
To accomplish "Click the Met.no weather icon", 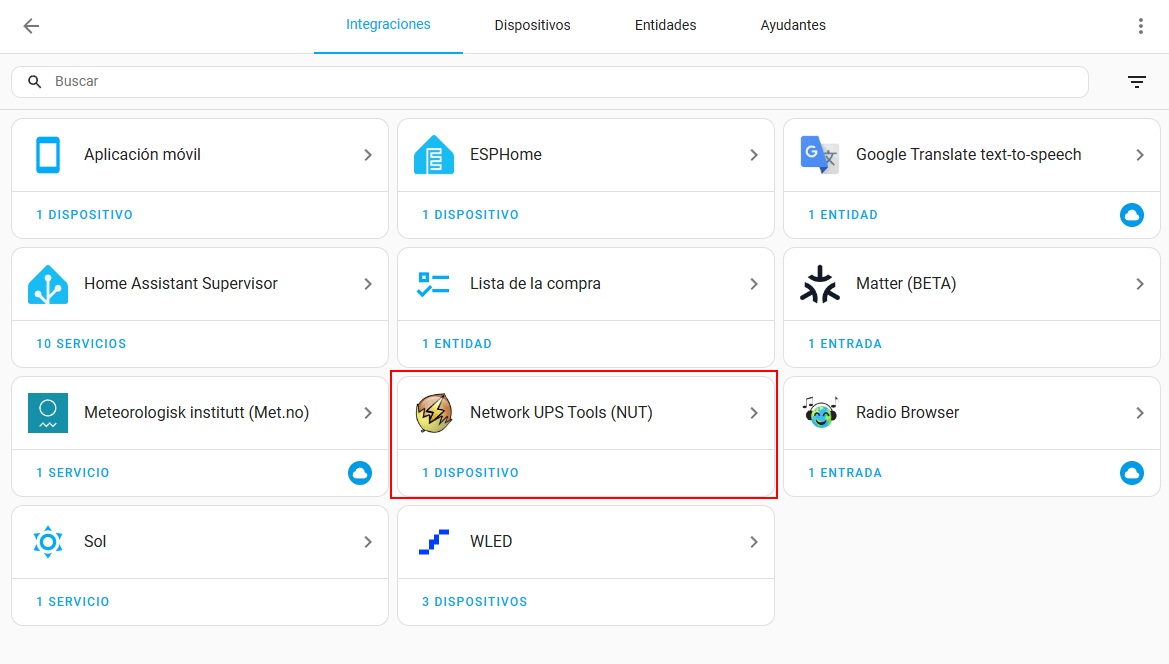I will (48, 413).
